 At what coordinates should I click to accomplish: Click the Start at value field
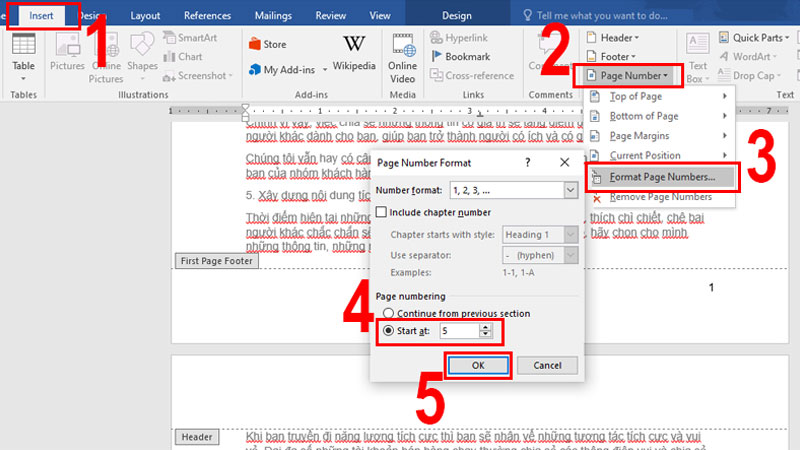(x=456, y=330)
